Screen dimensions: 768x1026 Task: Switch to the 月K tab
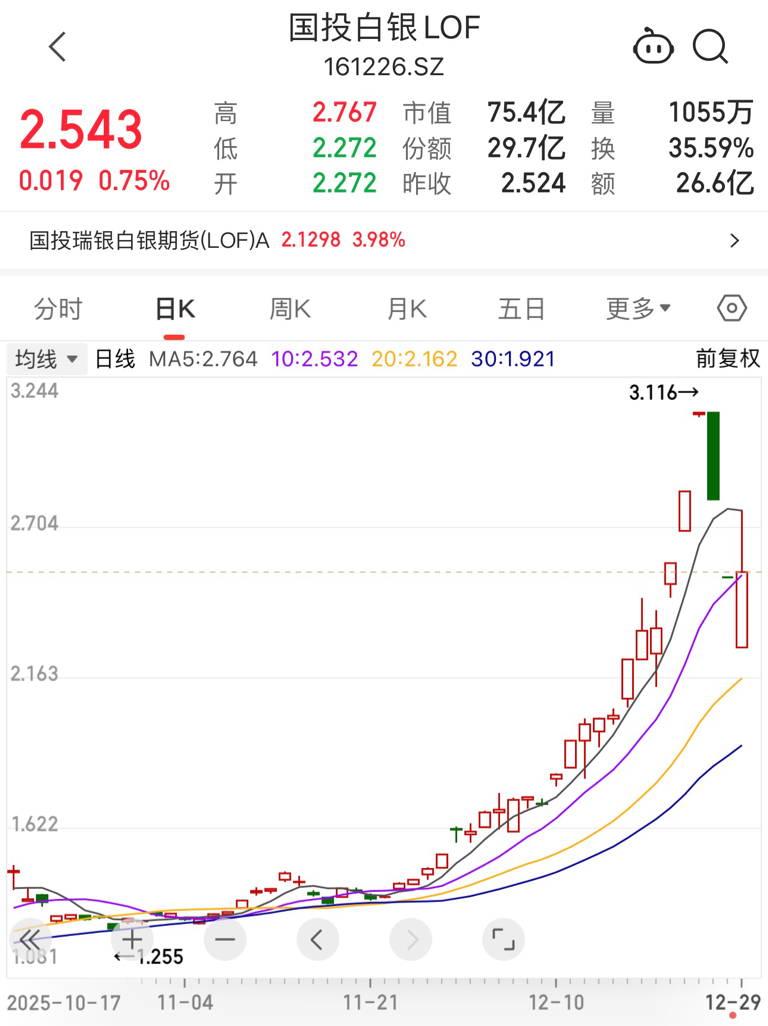click(406, 308)
